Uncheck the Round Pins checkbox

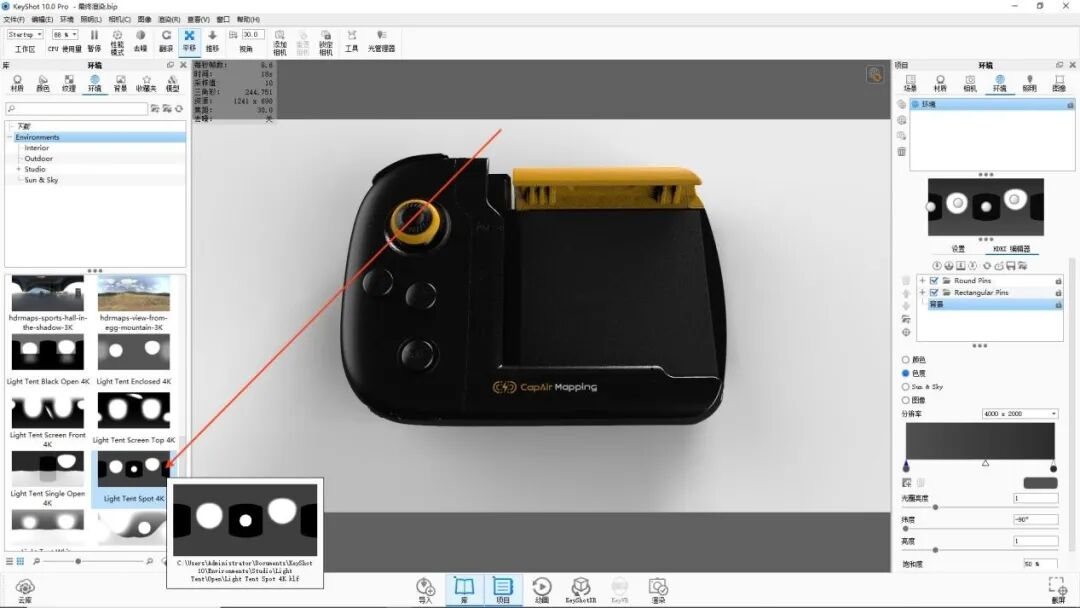pos(933,281)
